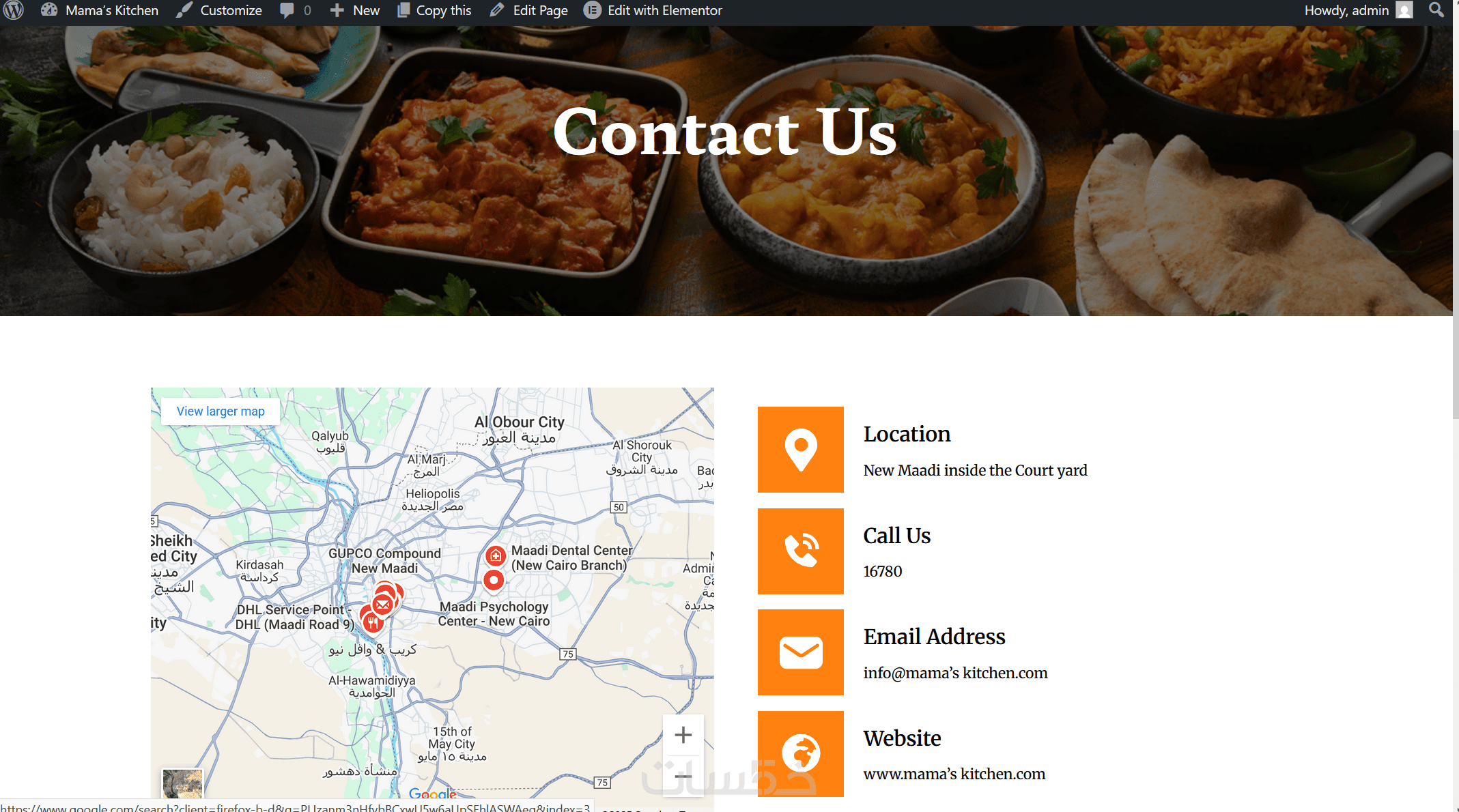The width and height of the screenshot is (1459, 812).
Task: Click the restaurant marker on the map
Action: click(372, 622)
